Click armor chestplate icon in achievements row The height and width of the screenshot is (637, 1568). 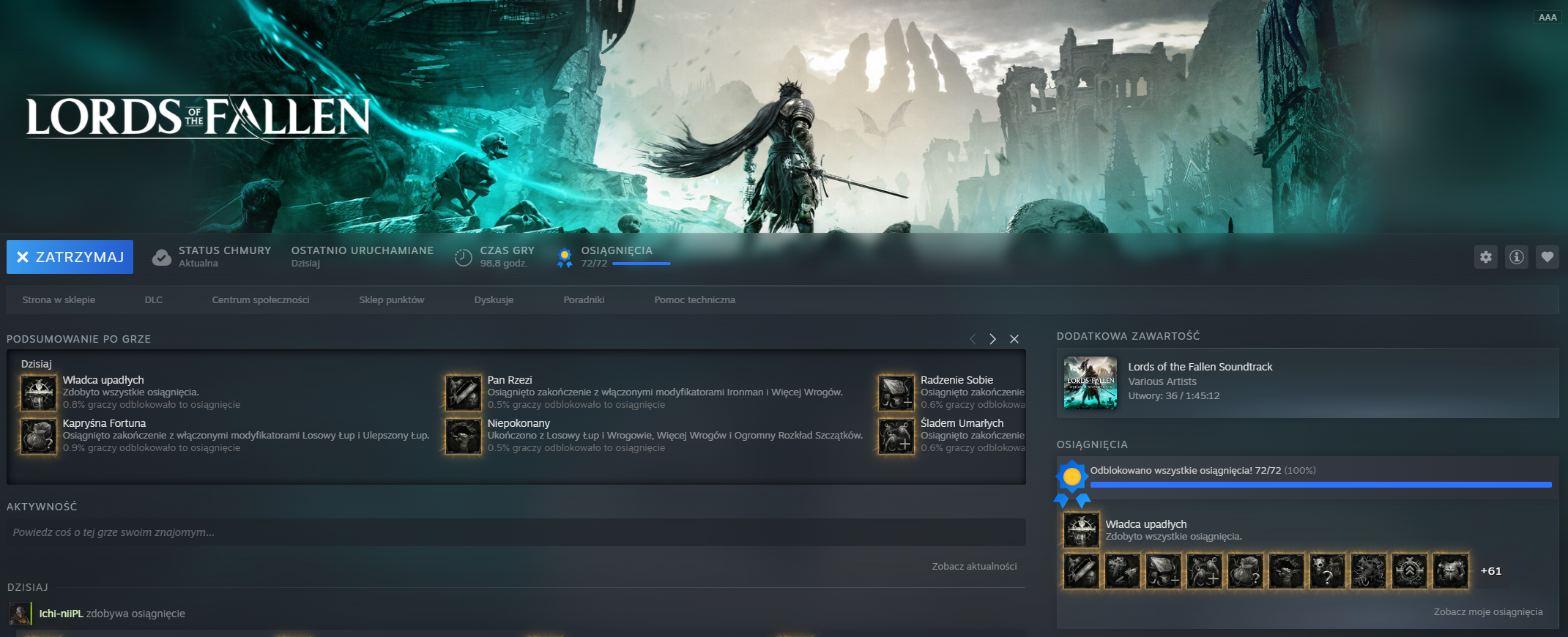(x=1450, y=571)
